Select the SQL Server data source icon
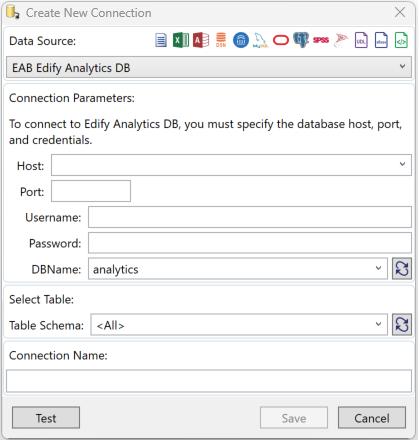This screenshot has height=440, width=418. [x=341, y=40]
